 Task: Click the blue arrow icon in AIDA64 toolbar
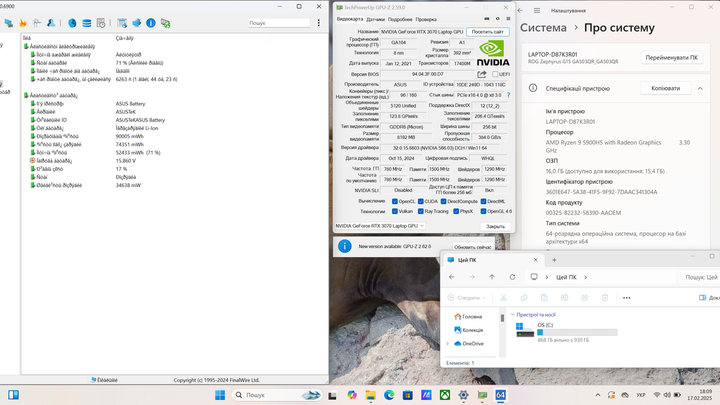coord(136,23)
